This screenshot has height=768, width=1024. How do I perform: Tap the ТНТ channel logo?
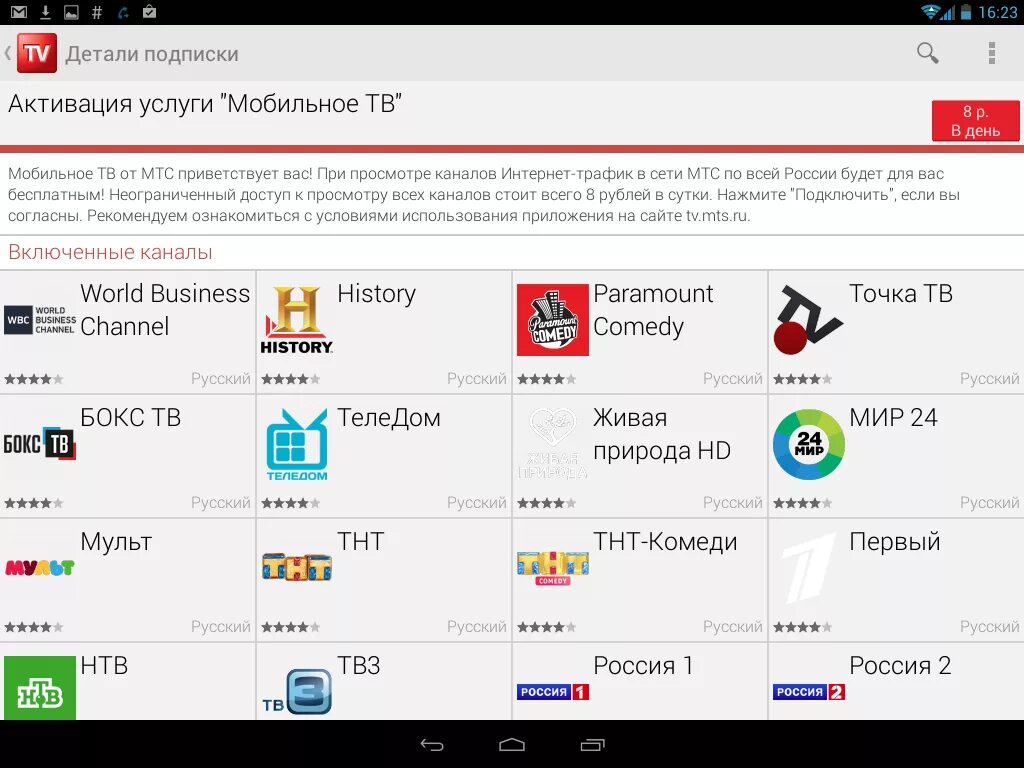click(296, 567)
